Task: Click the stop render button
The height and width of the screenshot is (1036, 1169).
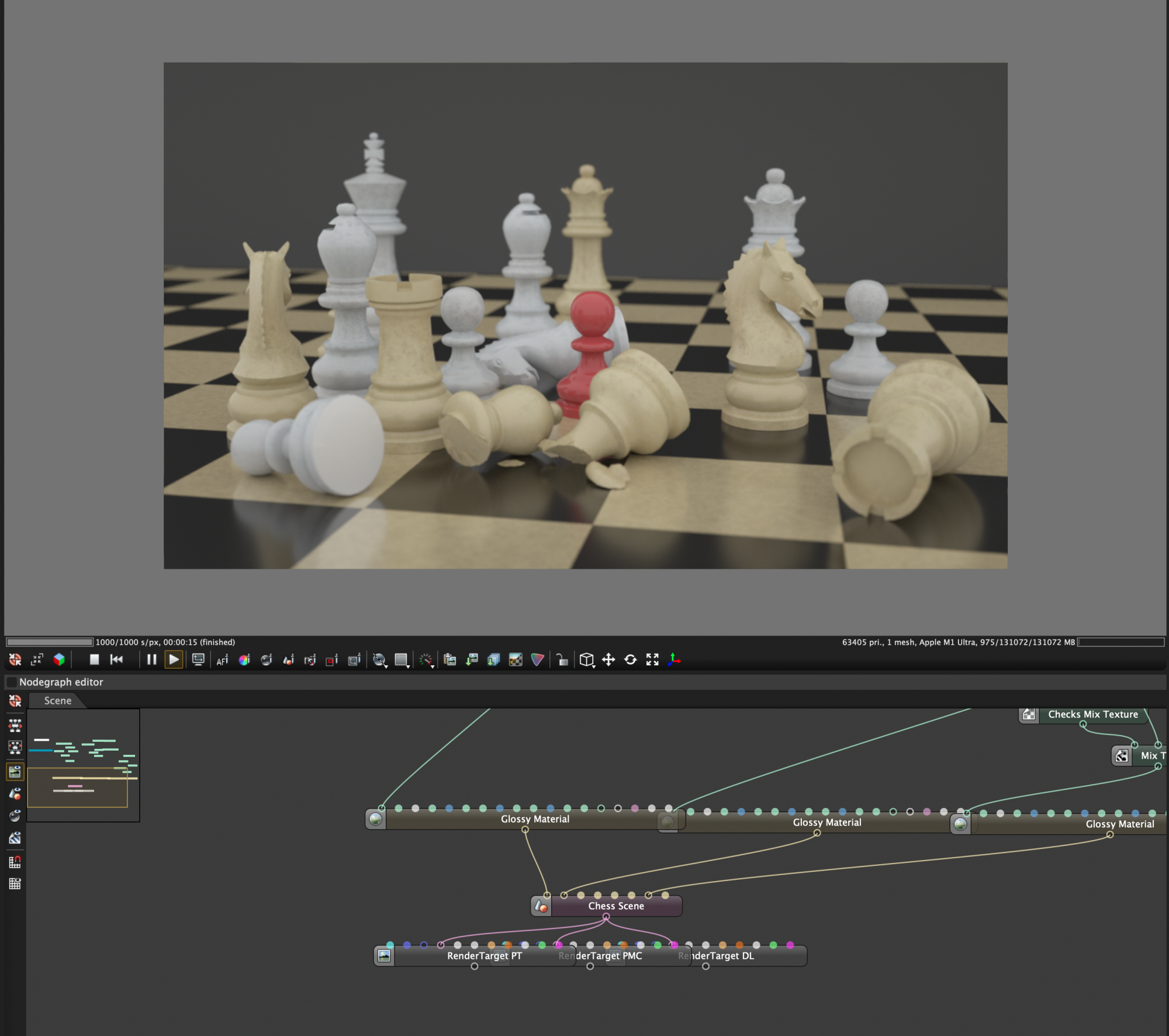Action: tap(94, 659)
